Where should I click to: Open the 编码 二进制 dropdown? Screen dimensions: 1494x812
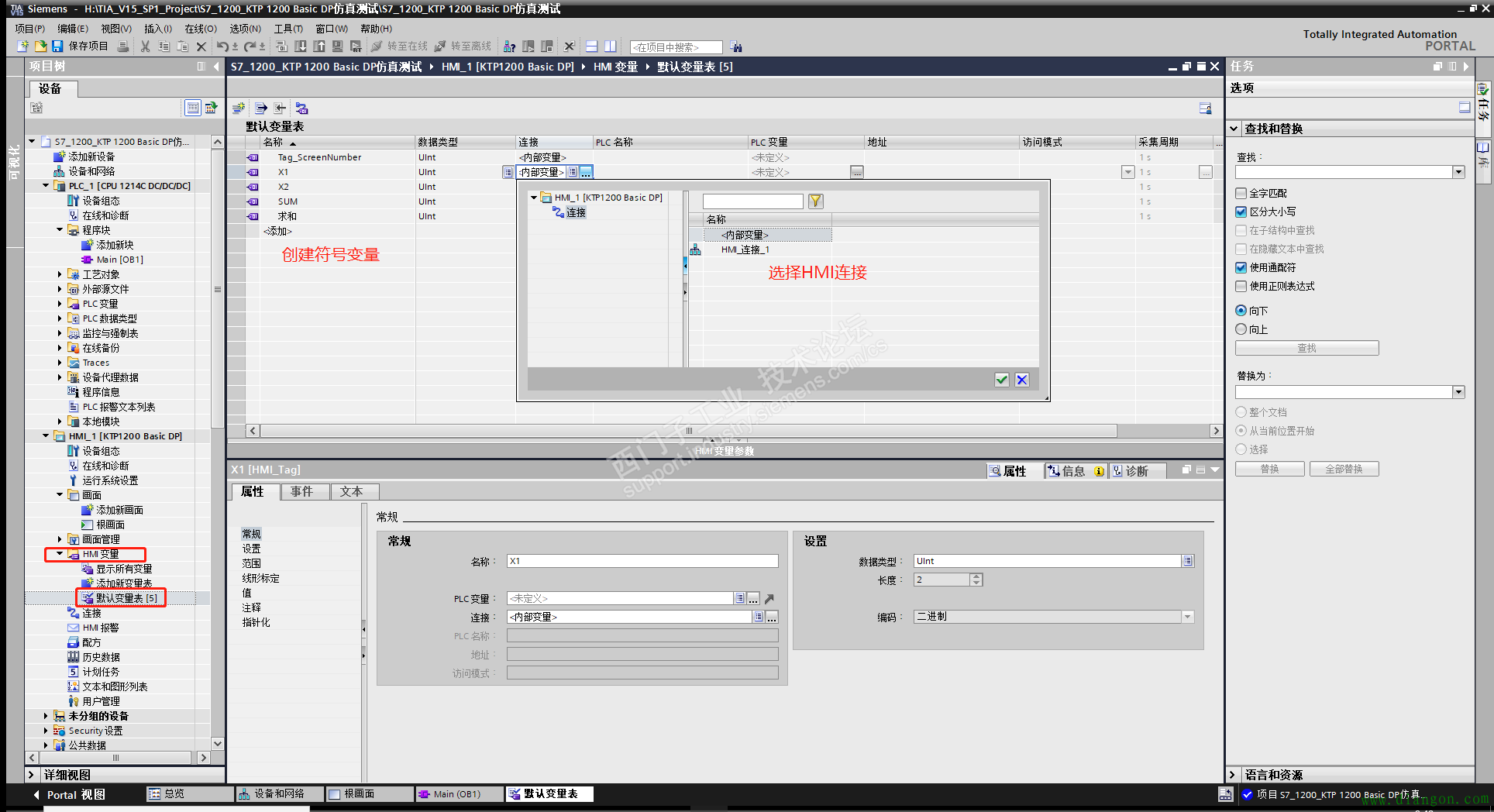[x=1187, y=617]
